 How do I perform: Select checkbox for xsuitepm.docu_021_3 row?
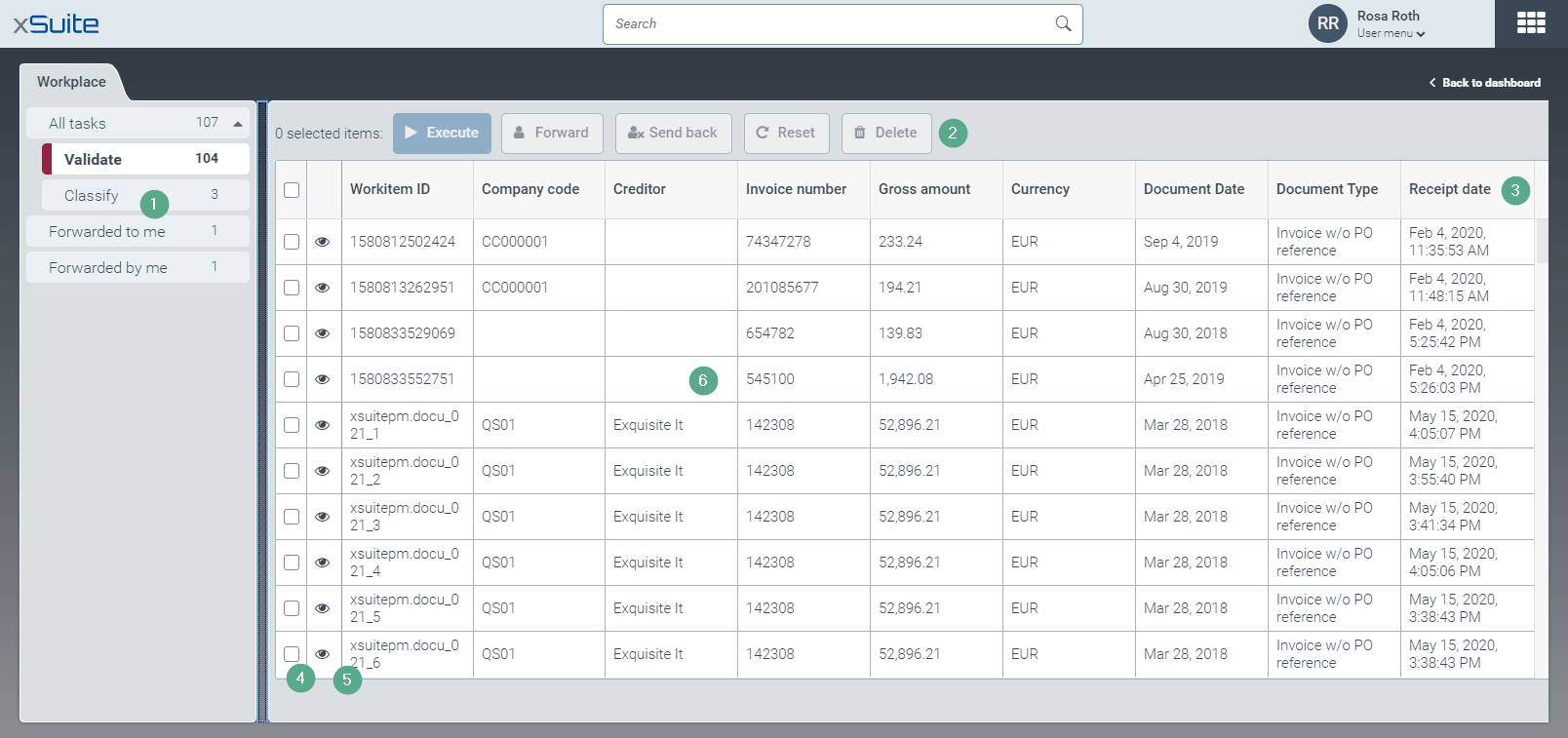[292, 517]
